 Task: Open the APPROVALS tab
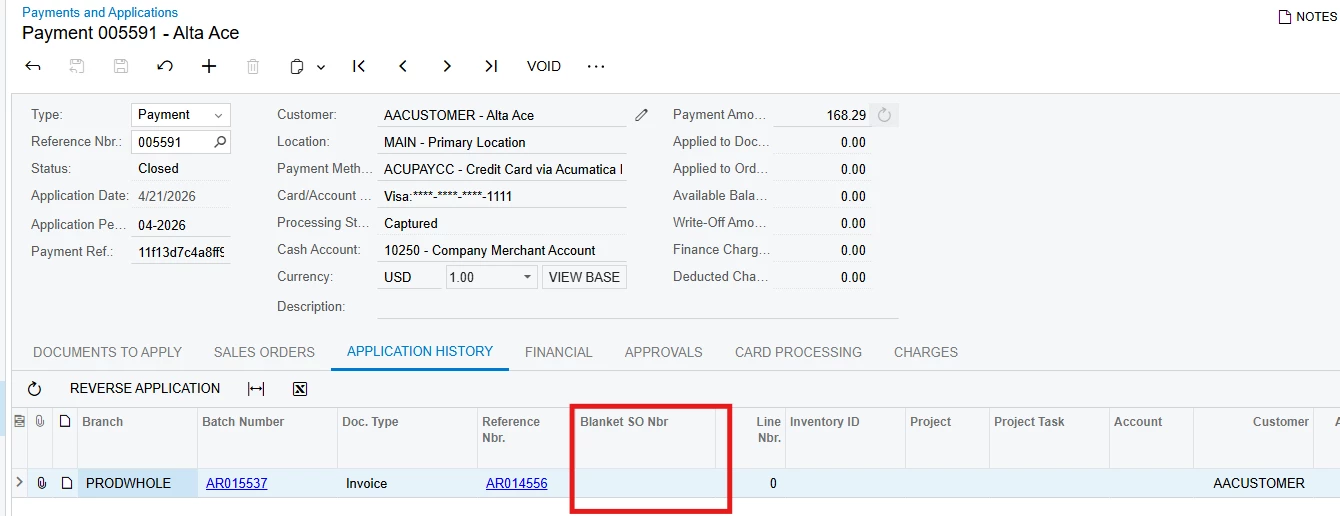[x=664, y=352]
